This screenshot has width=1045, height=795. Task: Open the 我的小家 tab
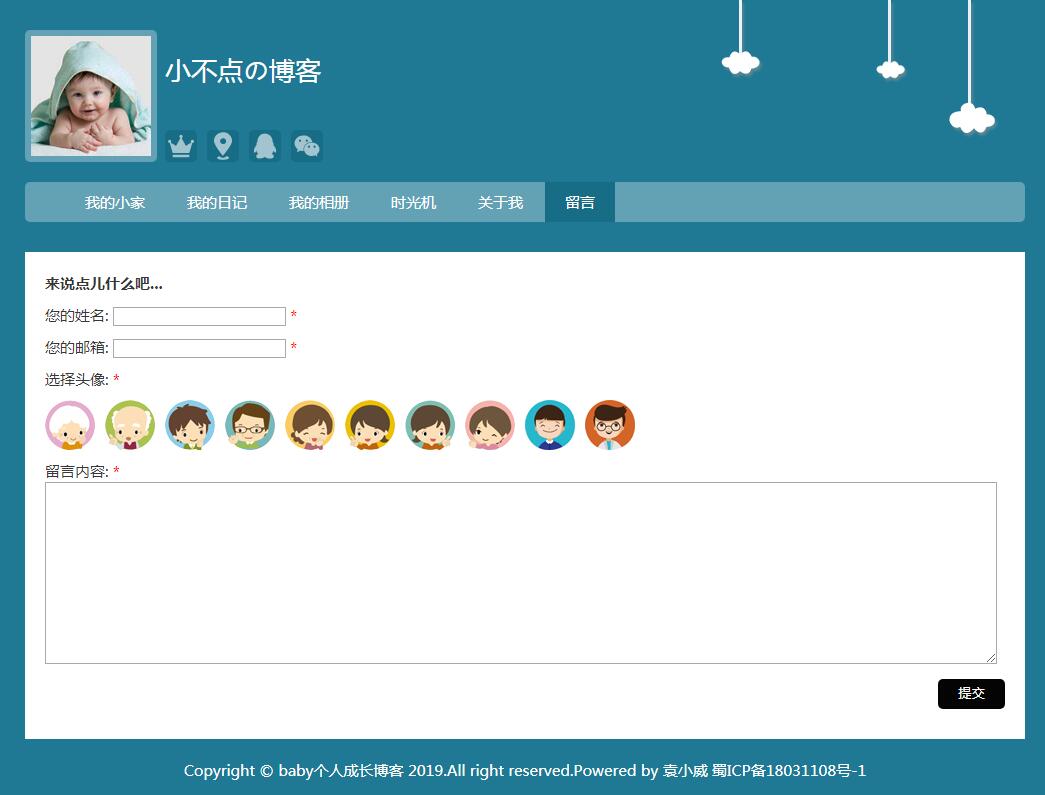pos(115,203)
